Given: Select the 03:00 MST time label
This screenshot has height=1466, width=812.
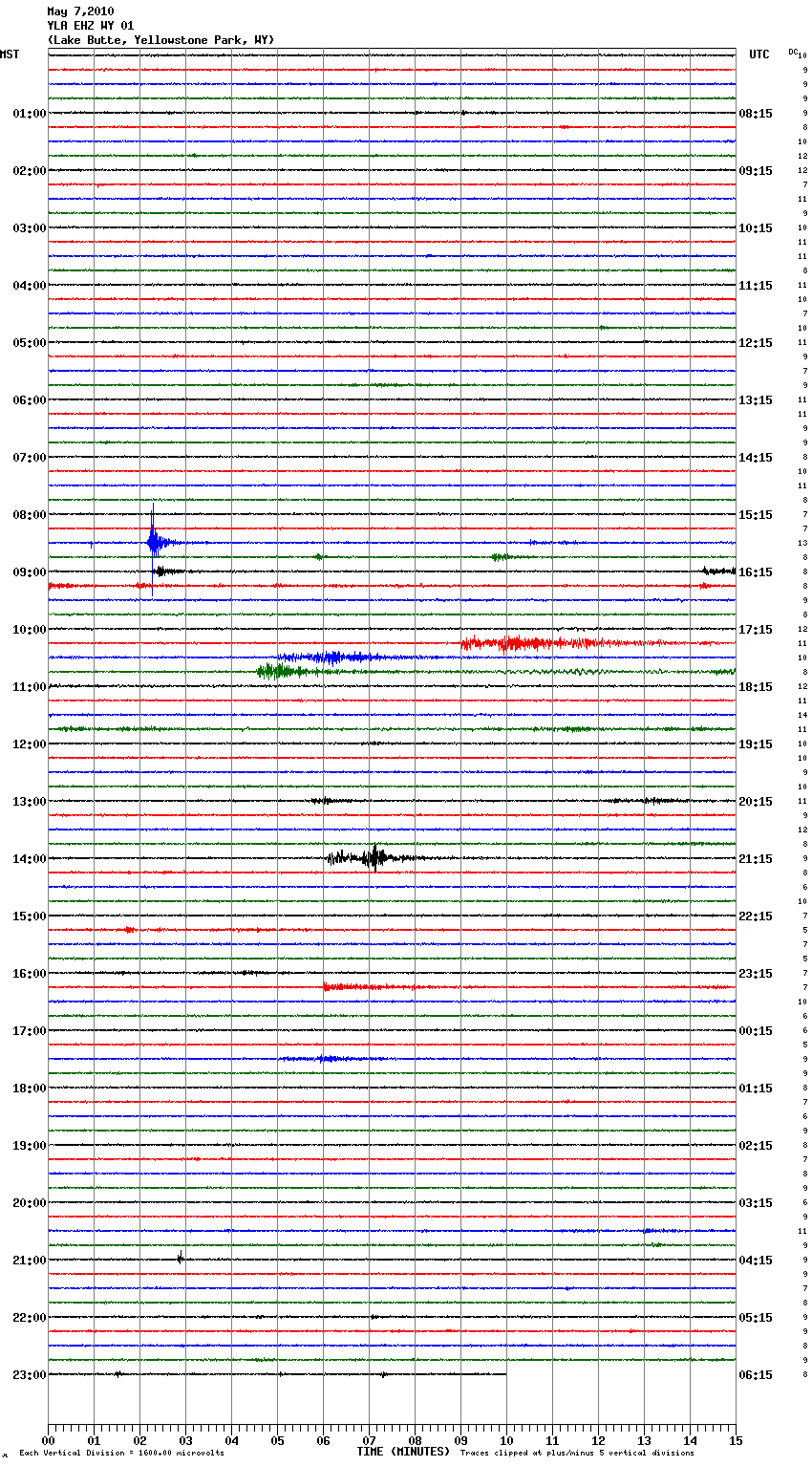Looking at the screenshot, I should point(29,228).
